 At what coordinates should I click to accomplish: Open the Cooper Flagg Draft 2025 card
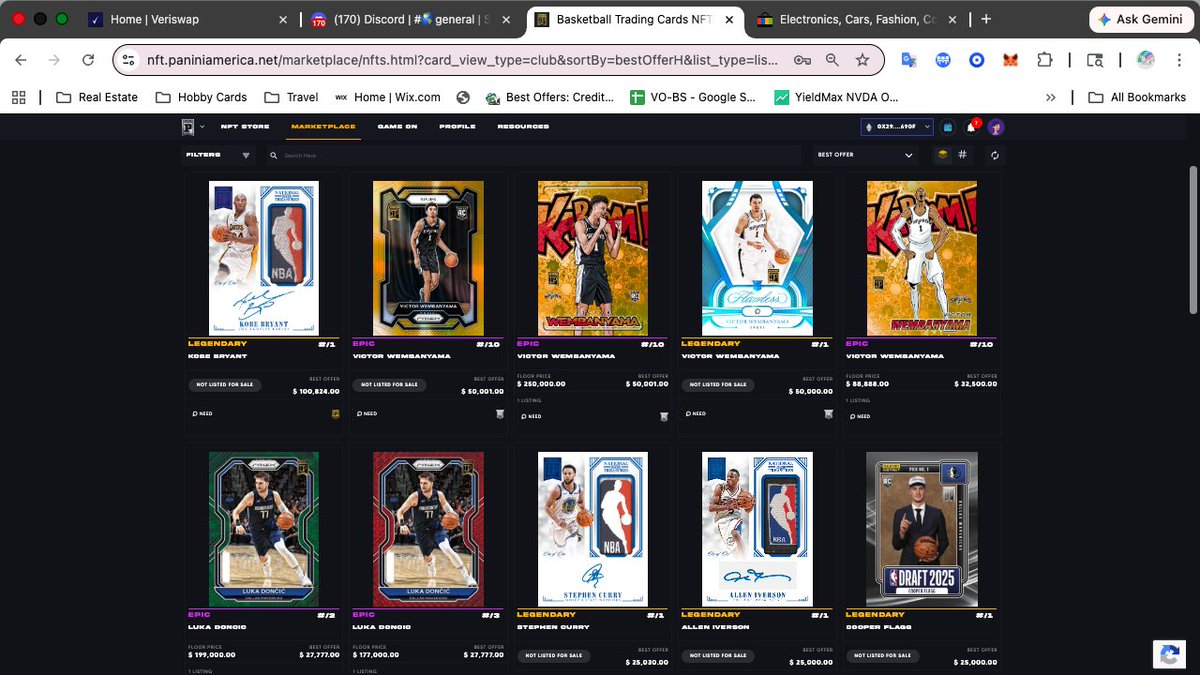pyautogui.click(x=922, y=529)
